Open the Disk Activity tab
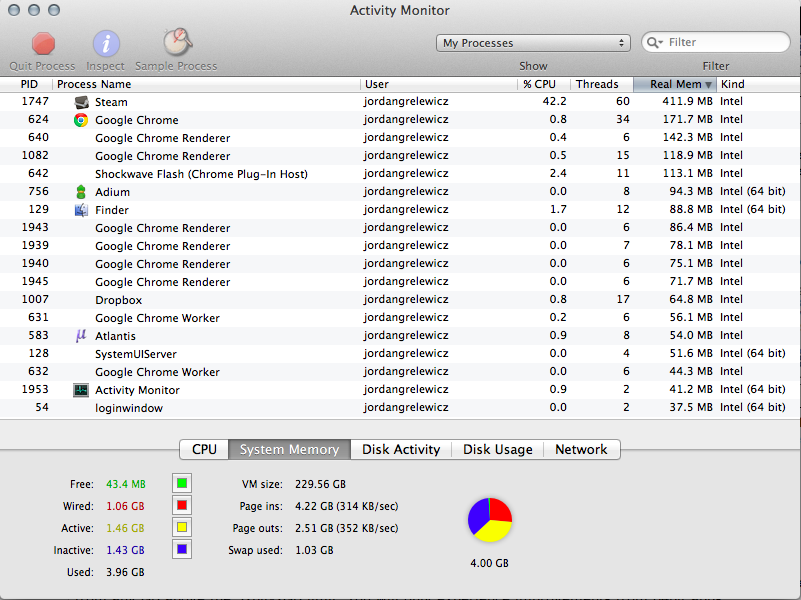This screenshot has height=600, width=801. [x=401, y=449]
